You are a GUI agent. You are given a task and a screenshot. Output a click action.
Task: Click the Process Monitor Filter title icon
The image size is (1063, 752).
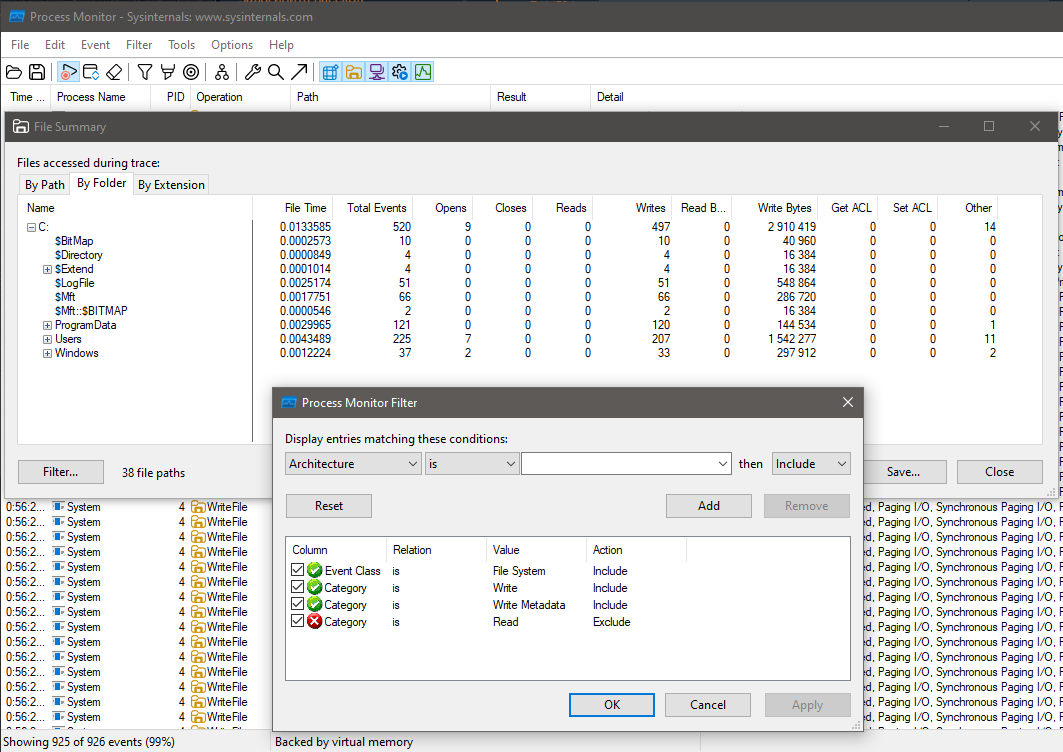289,403
